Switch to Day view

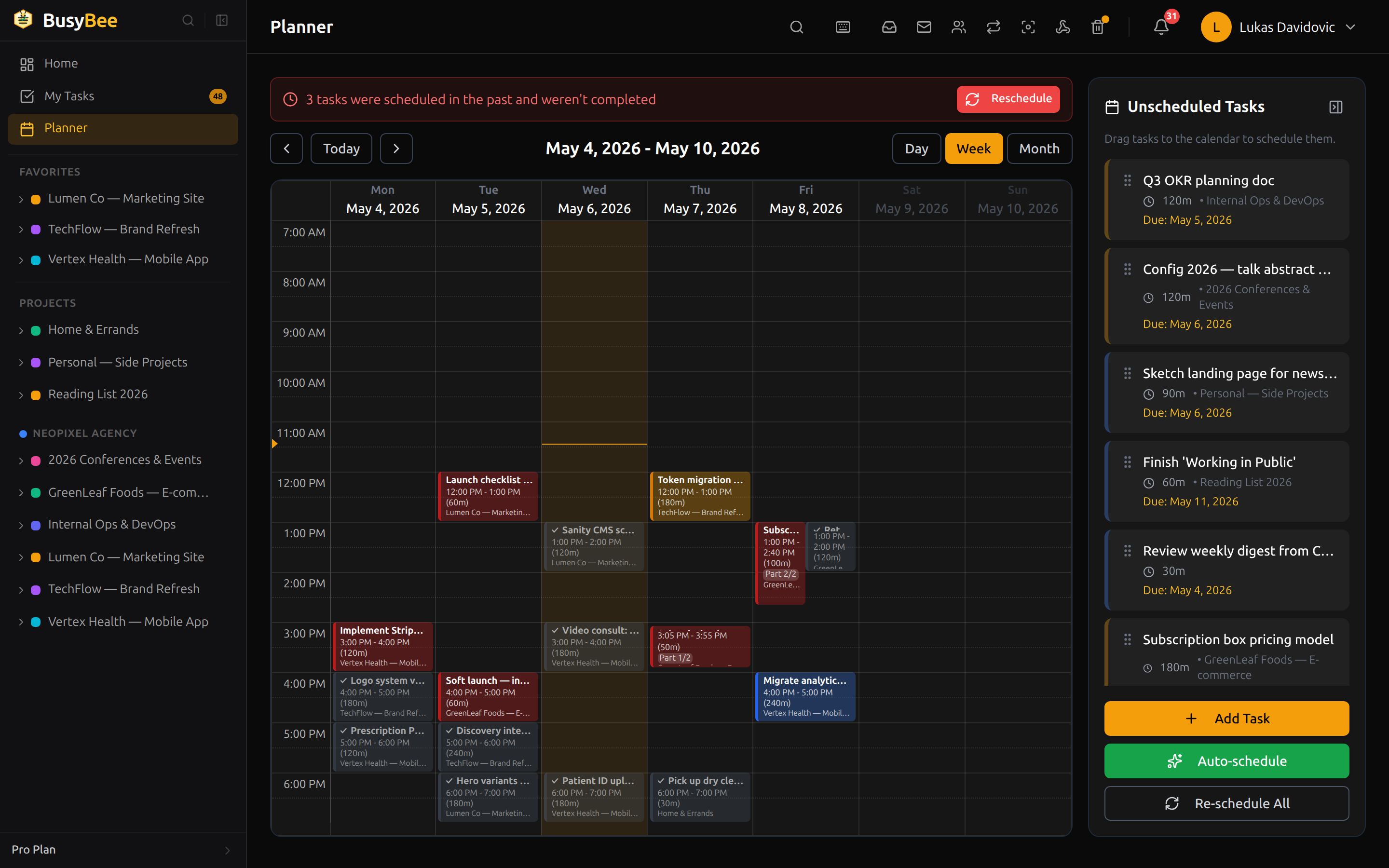(916, 149)
